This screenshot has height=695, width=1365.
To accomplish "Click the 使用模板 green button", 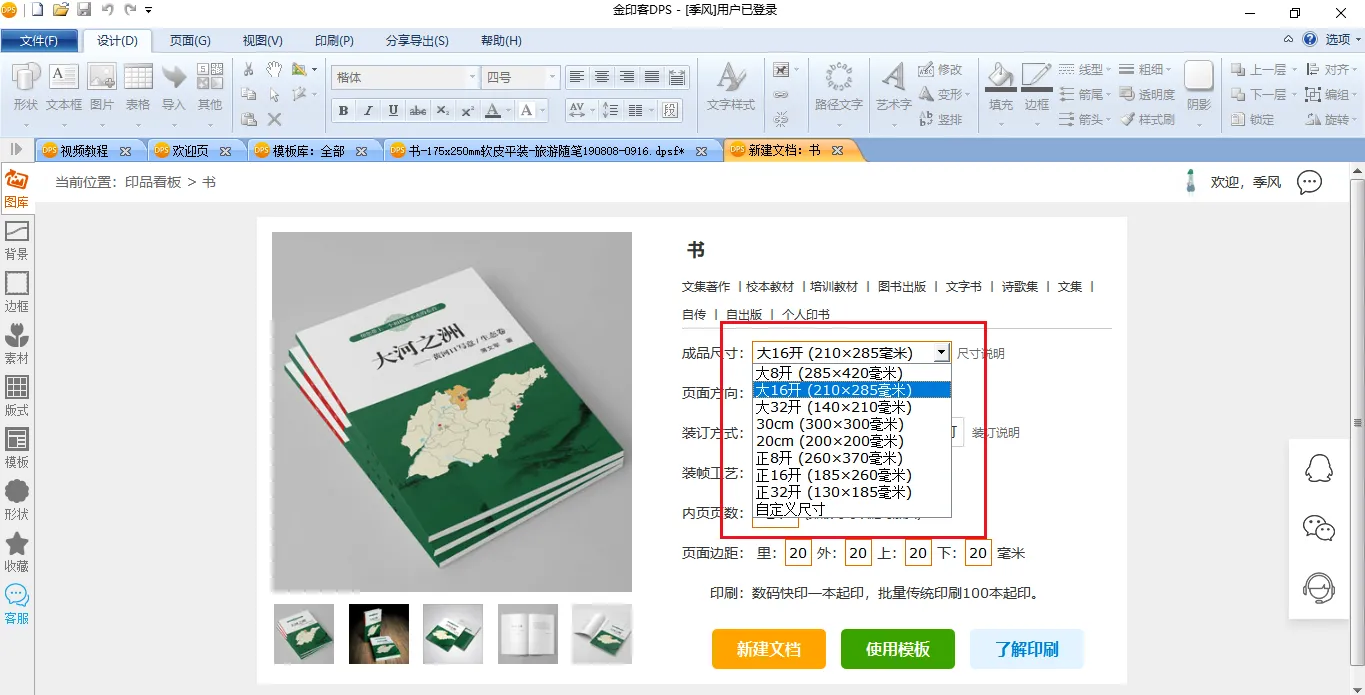I will (x=898, y=649).
